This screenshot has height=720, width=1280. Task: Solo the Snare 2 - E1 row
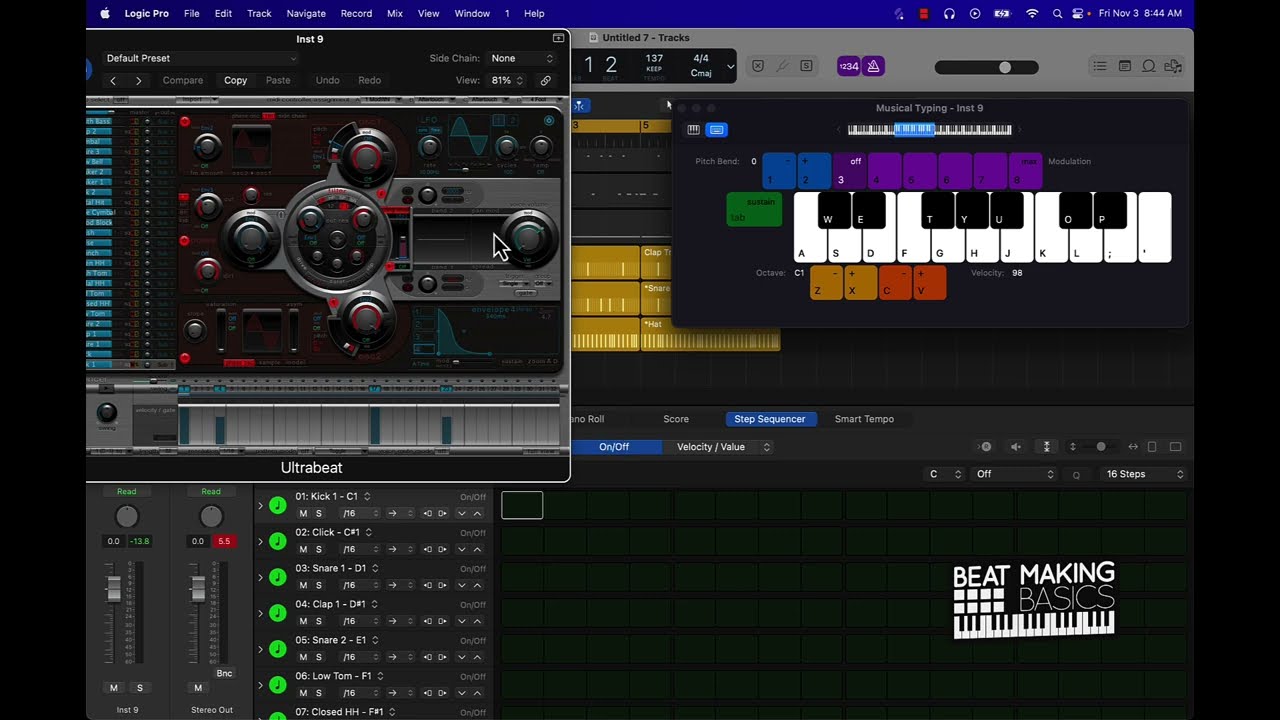tap(319, 657)
